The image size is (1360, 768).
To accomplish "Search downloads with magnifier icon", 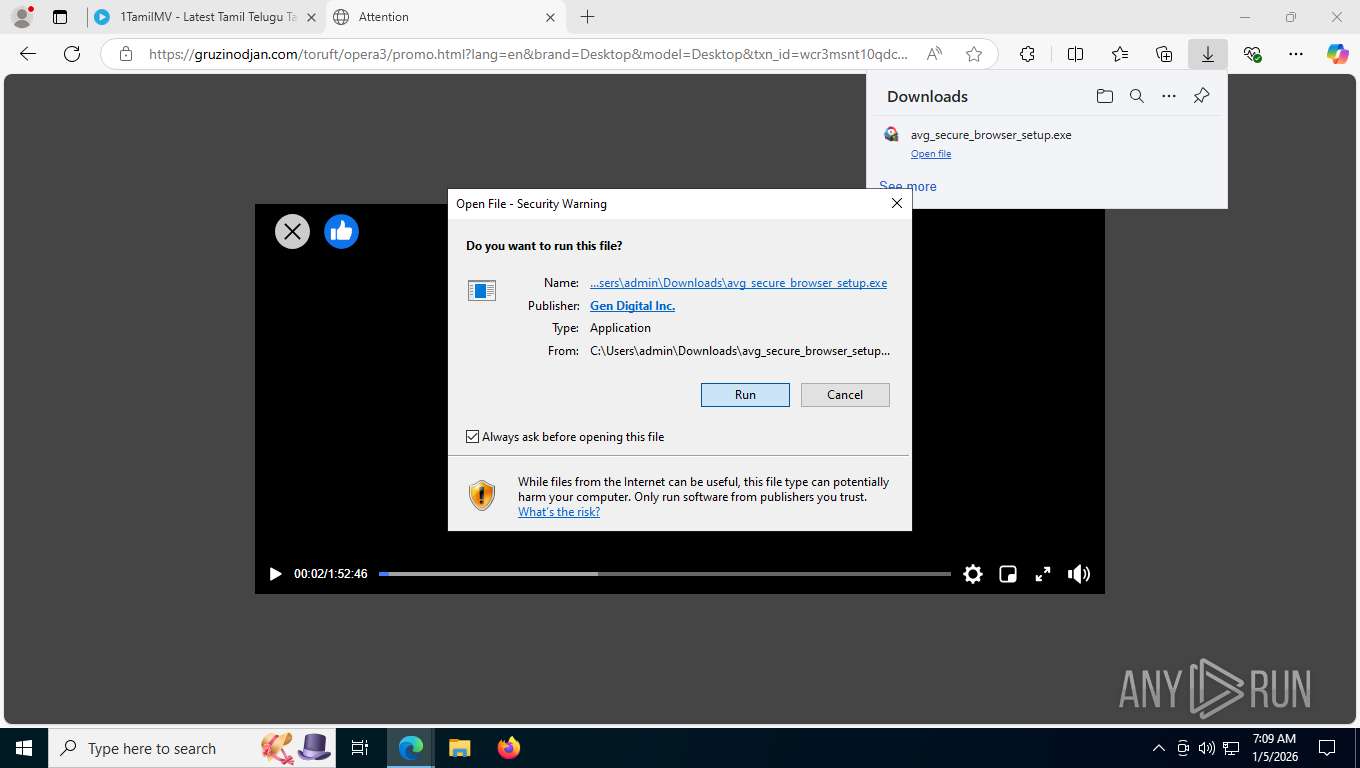I will 1137,96.
